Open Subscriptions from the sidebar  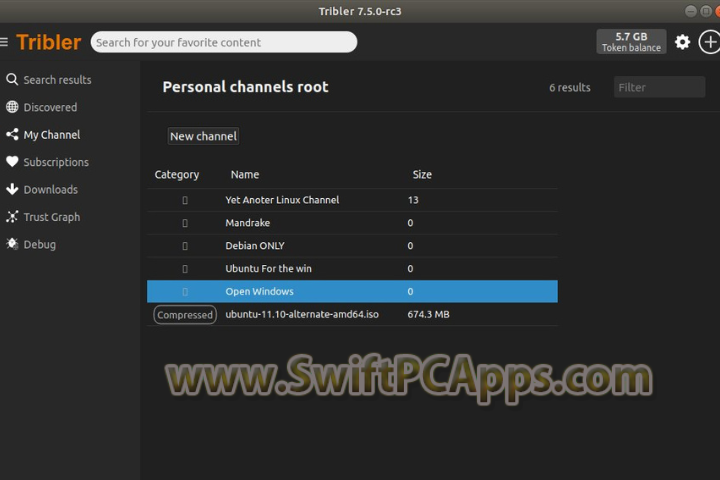pyautogui.click(x=56, y=162)
